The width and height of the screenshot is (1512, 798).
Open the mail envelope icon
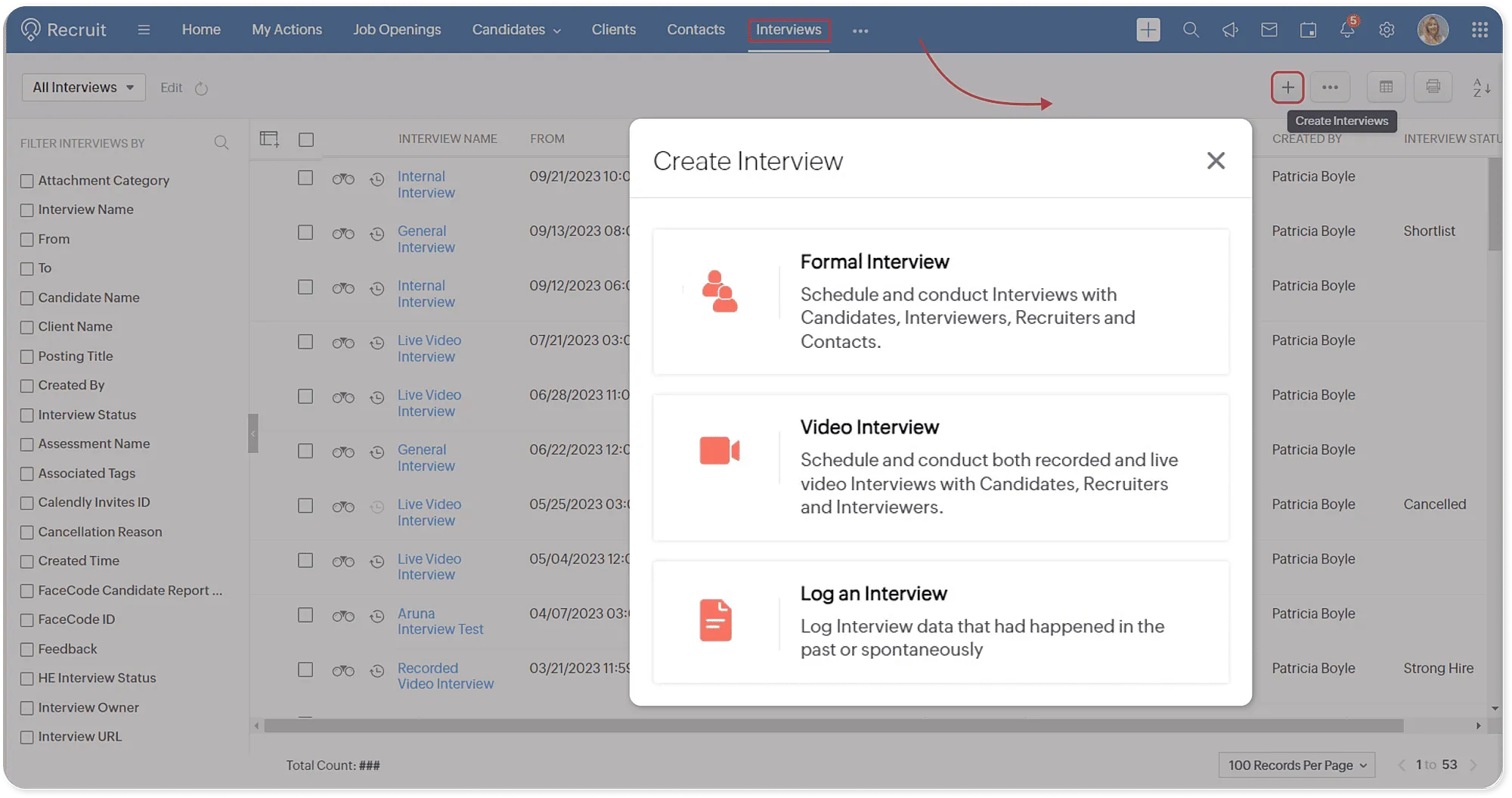1269,30
